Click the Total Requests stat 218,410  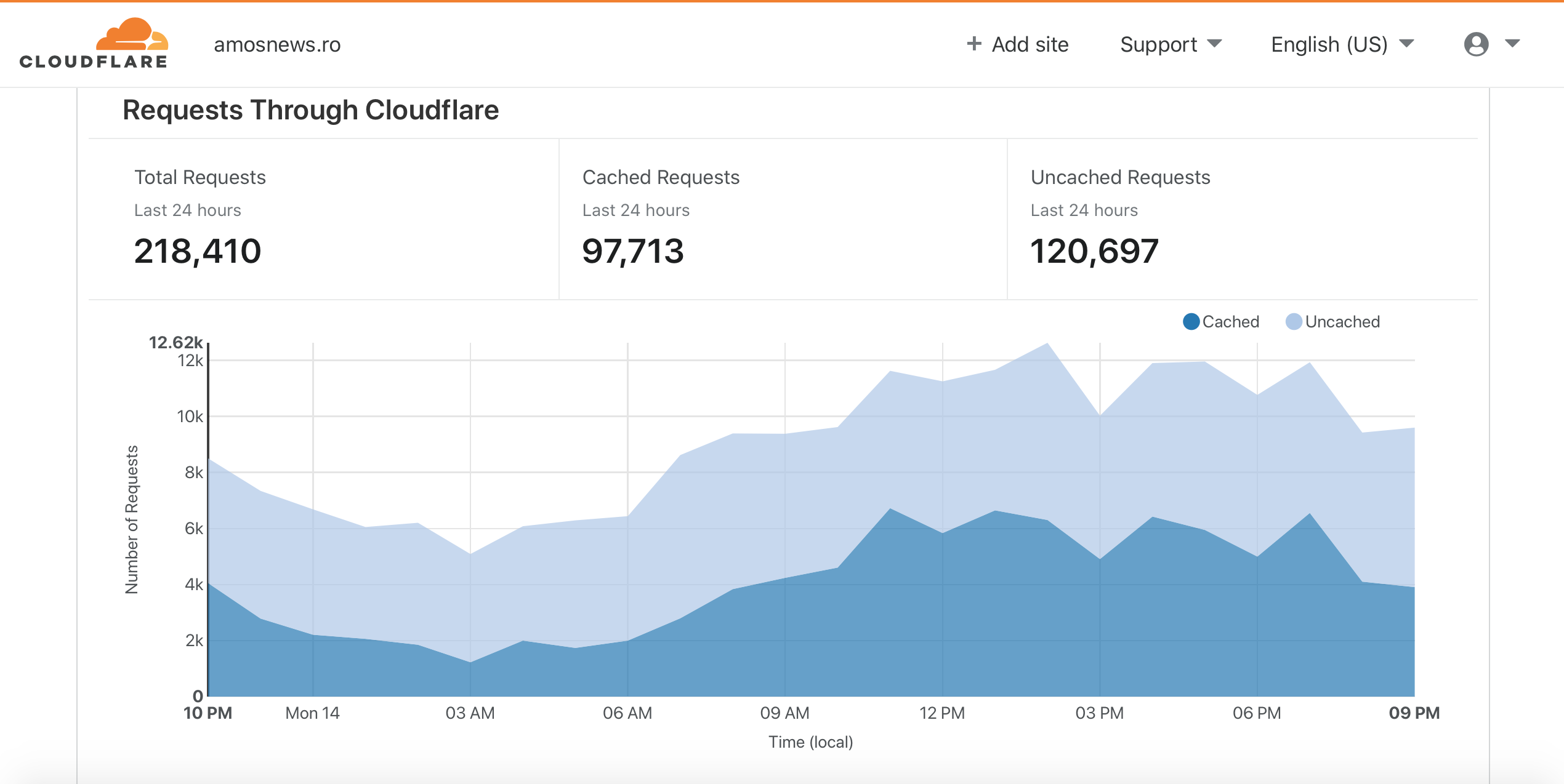(x=198, y=251)
